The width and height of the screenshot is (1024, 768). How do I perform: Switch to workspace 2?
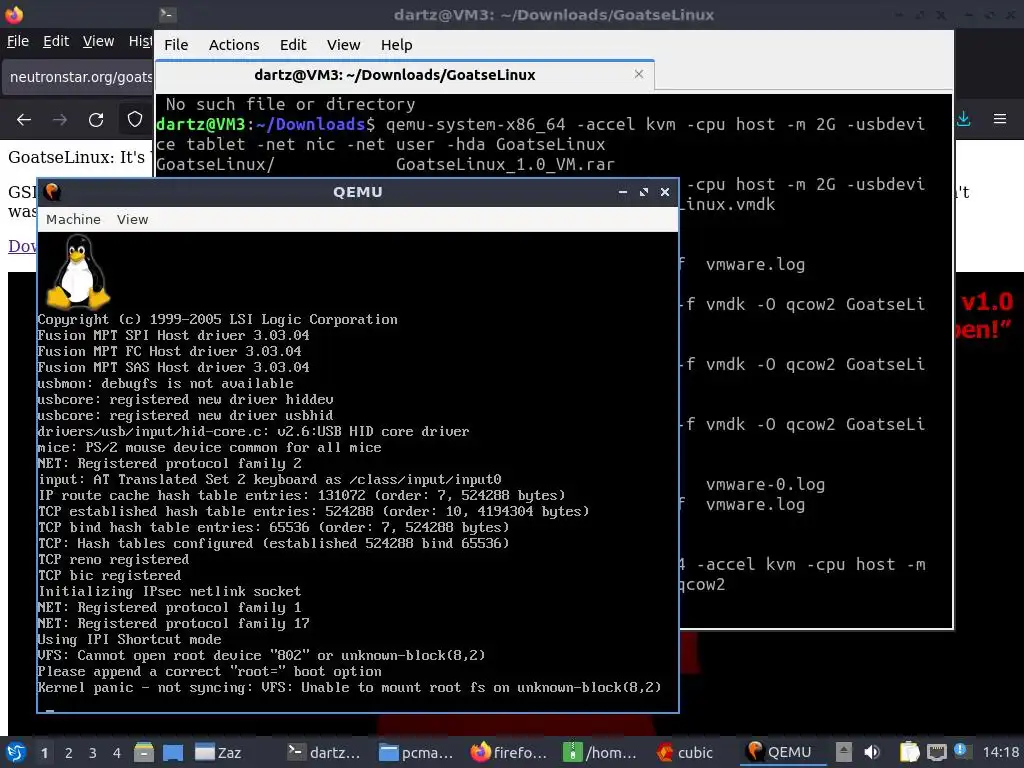point(69,753)
